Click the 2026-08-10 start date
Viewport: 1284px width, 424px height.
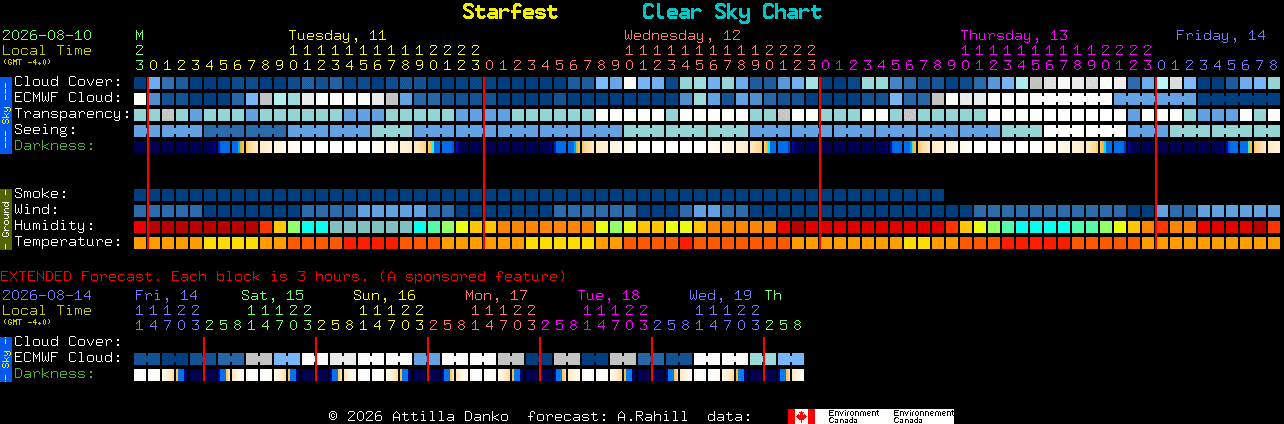(47, 35)
